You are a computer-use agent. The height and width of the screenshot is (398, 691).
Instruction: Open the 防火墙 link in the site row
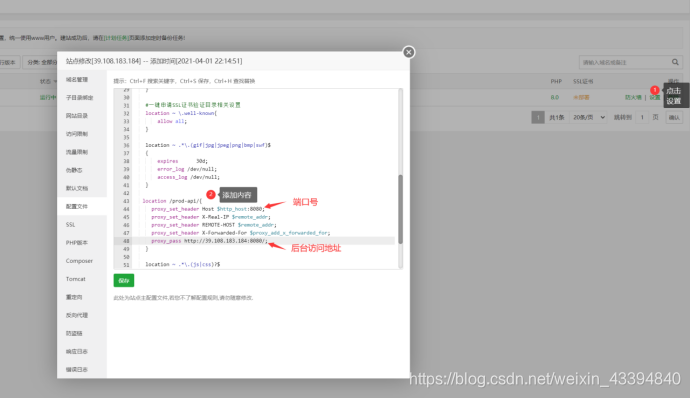633,97
